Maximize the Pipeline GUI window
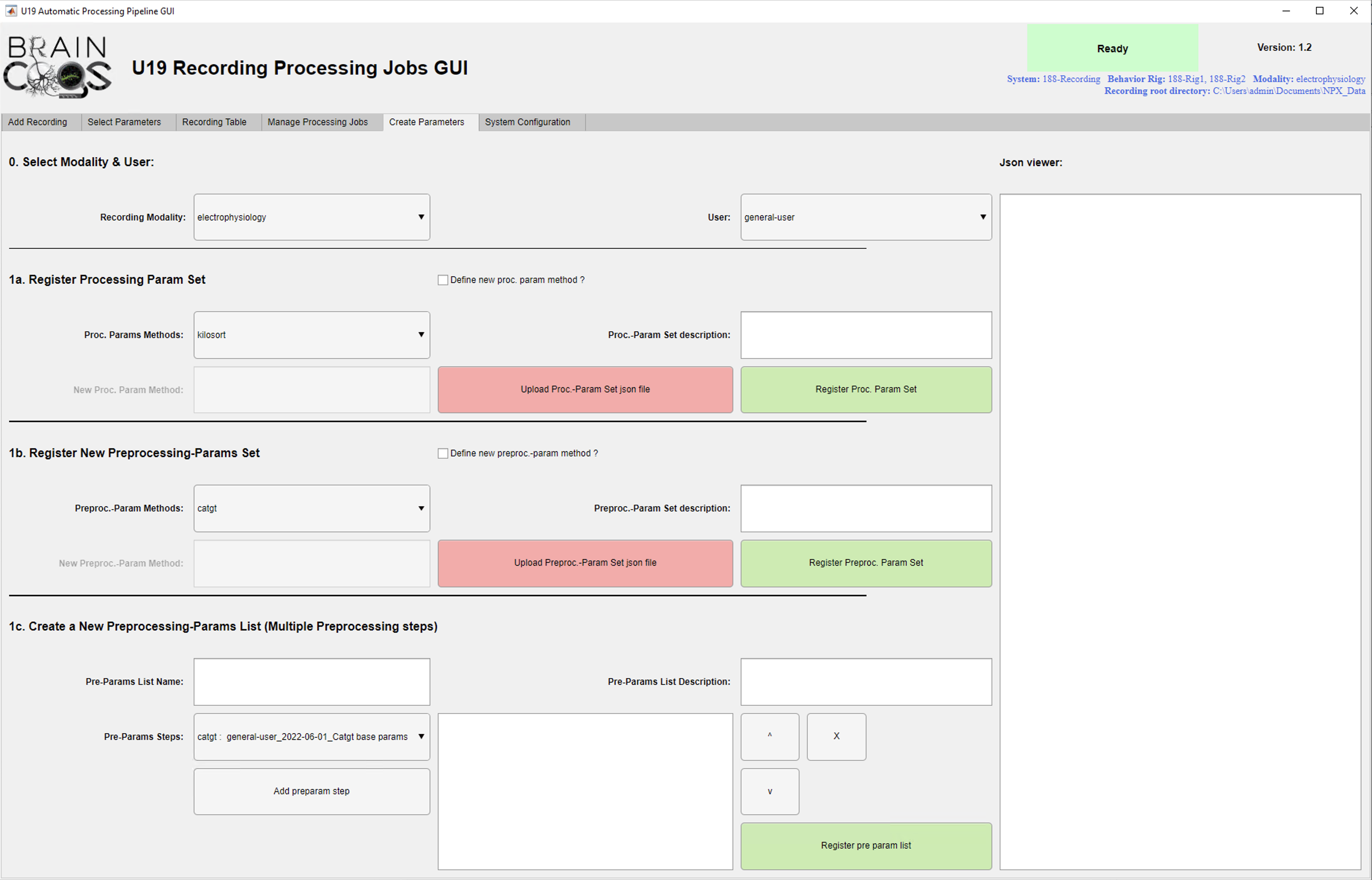 click(1320, 11)
